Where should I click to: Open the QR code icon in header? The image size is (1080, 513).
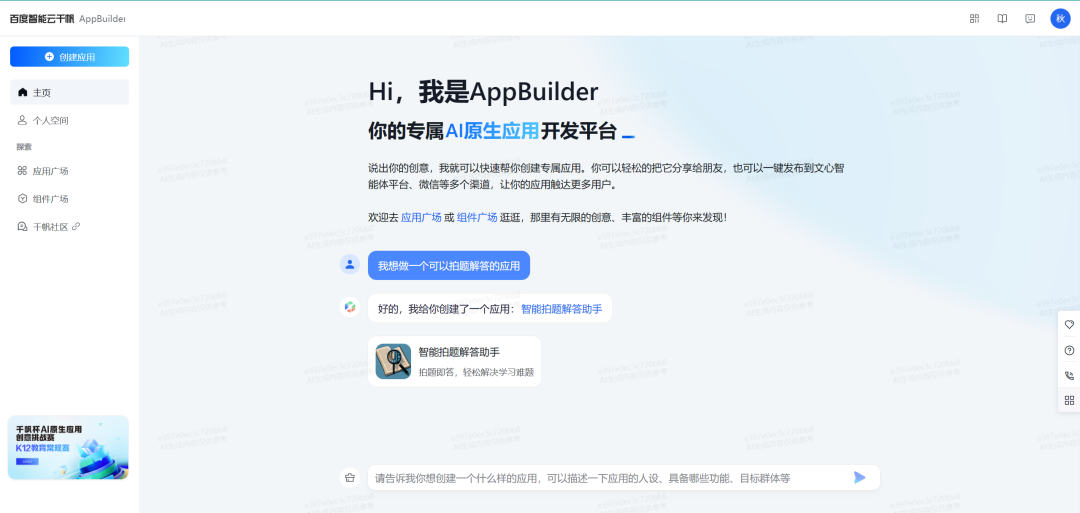975,19
